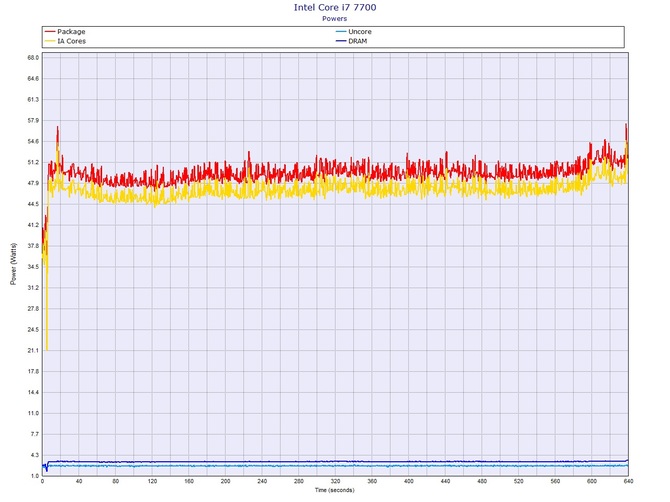The width and height of the screenshot is (670, 502).
Task: Click the Time (seconds) axis label
Action: coord(335,490)
